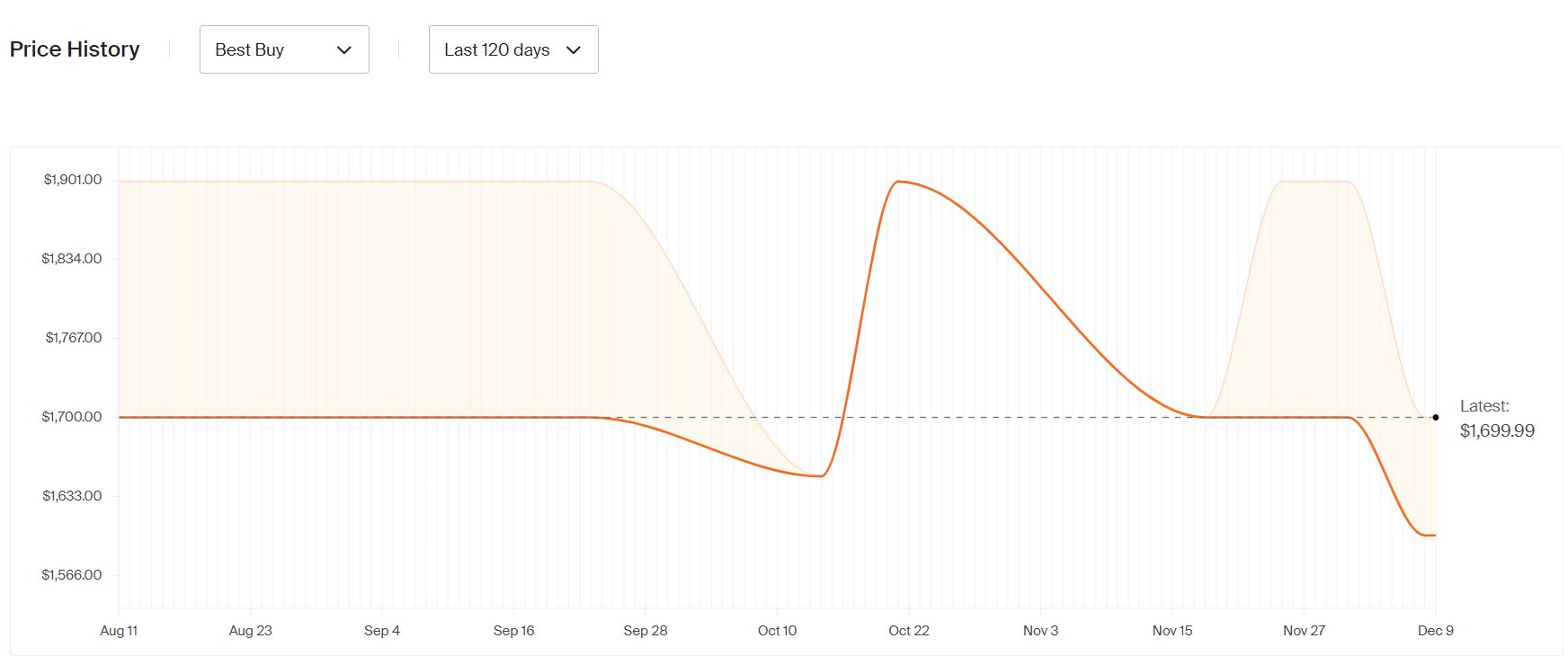Click the Nov 27 axis label
Image resolution: width=1568 pixels, height=656 pixels.
(1304, 631)
